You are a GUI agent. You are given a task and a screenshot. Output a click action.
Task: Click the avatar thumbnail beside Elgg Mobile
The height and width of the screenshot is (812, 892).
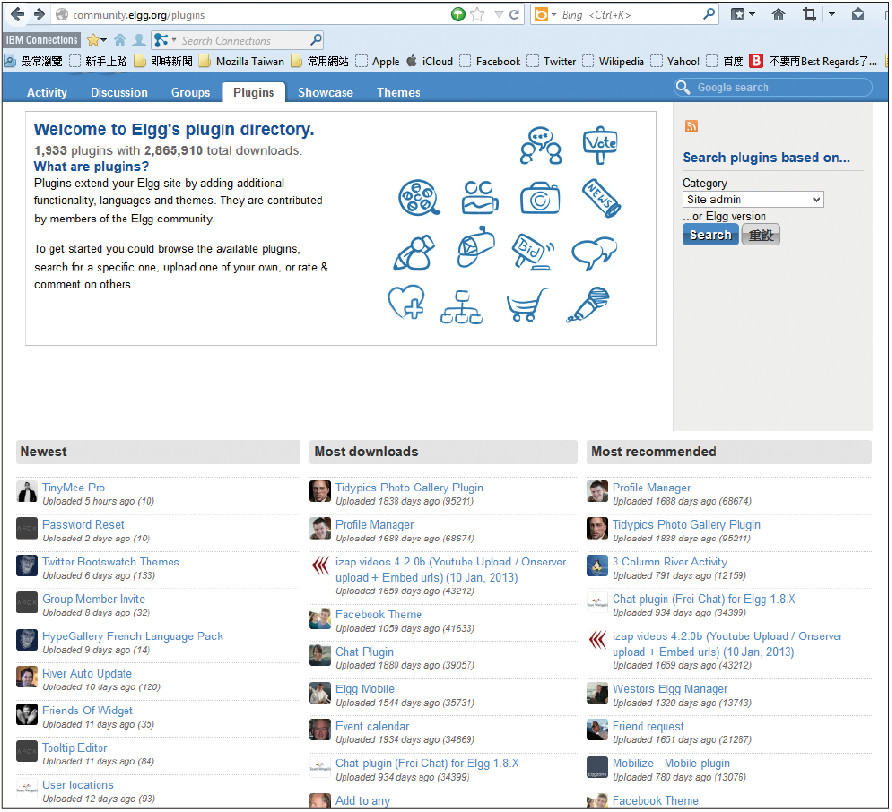[x=320, y=693]
